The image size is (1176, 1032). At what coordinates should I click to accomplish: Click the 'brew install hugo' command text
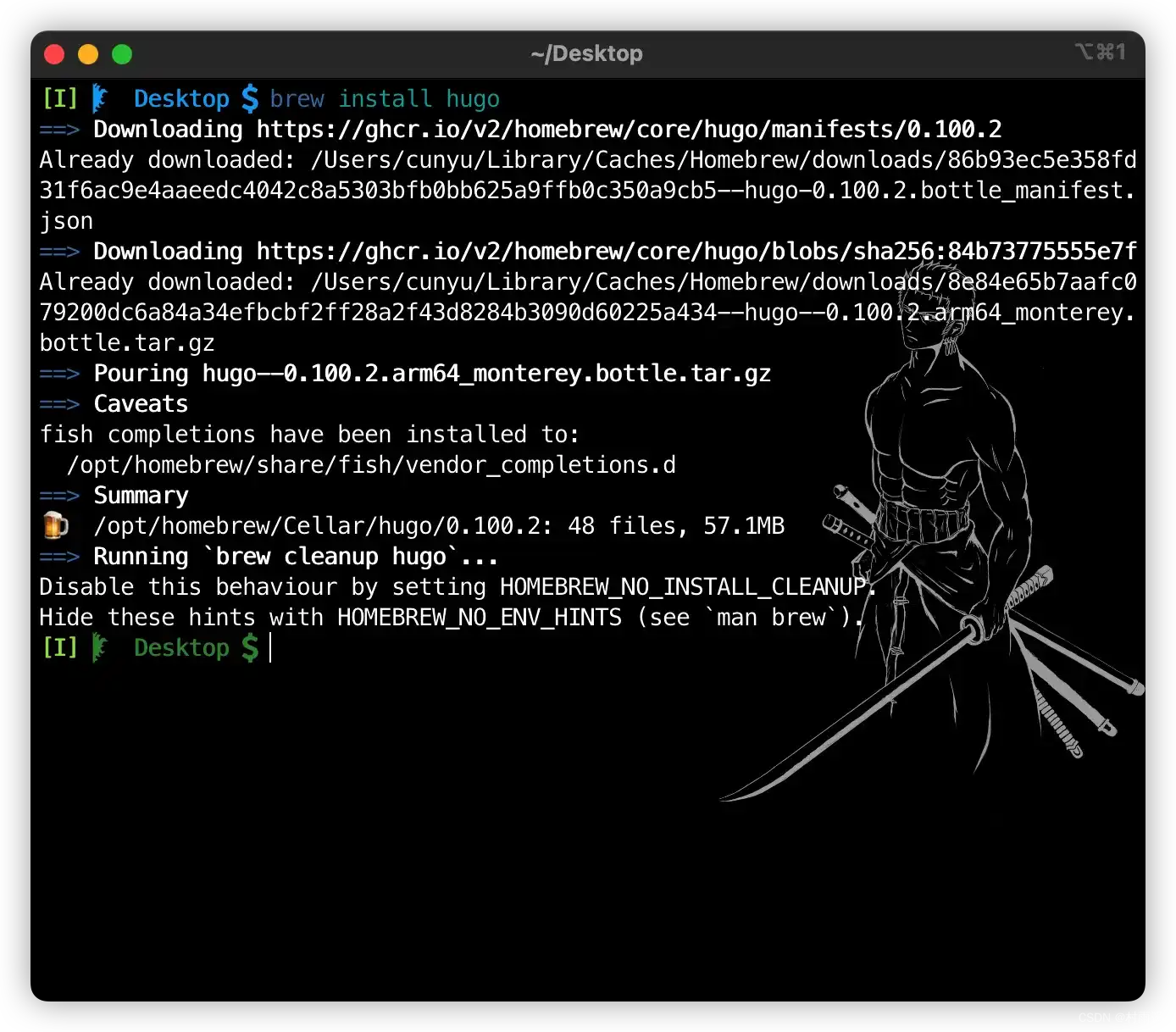coord(385,99)
